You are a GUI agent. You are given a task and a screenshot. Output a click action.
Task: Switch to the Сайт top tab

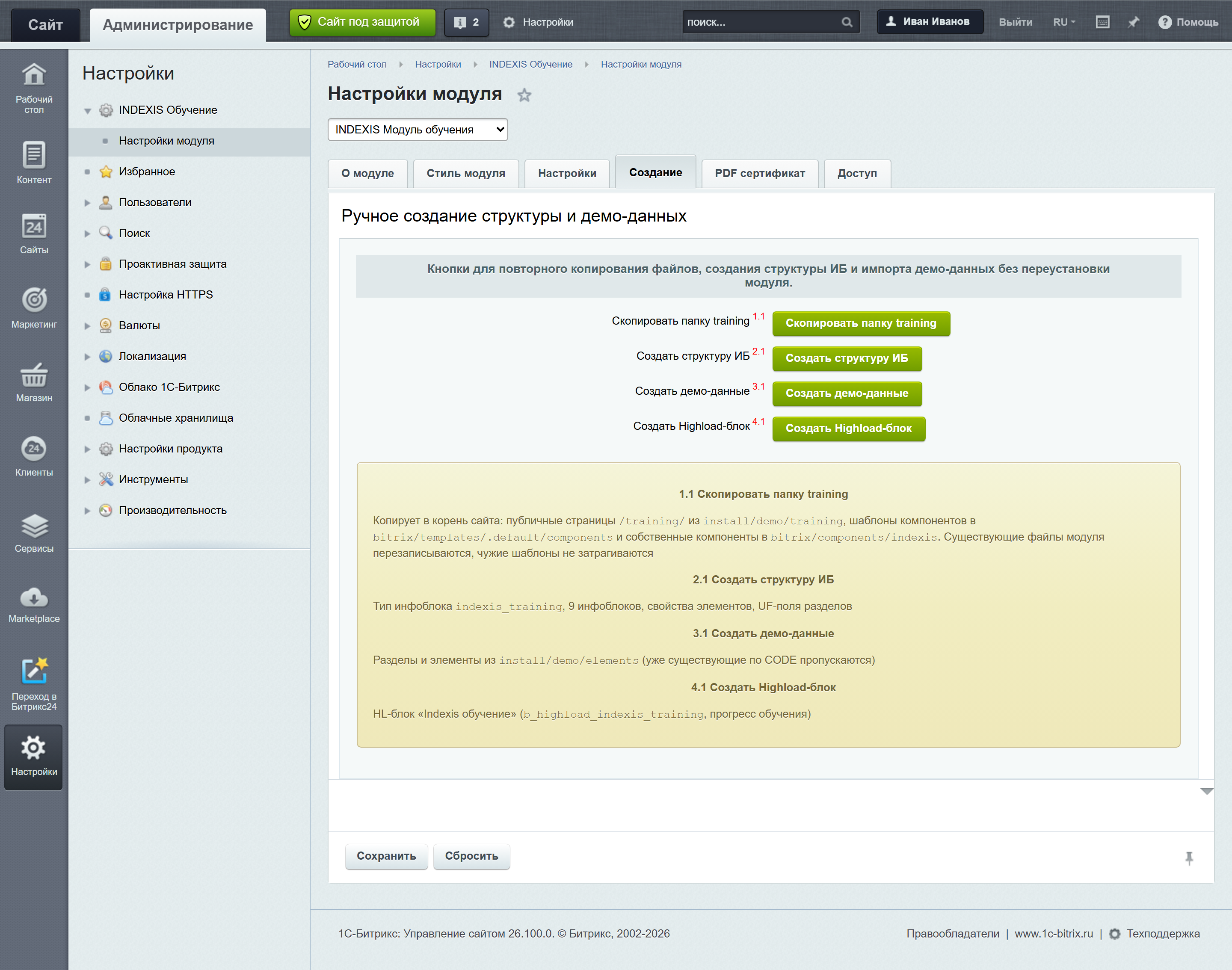click(x=45, y=24)
